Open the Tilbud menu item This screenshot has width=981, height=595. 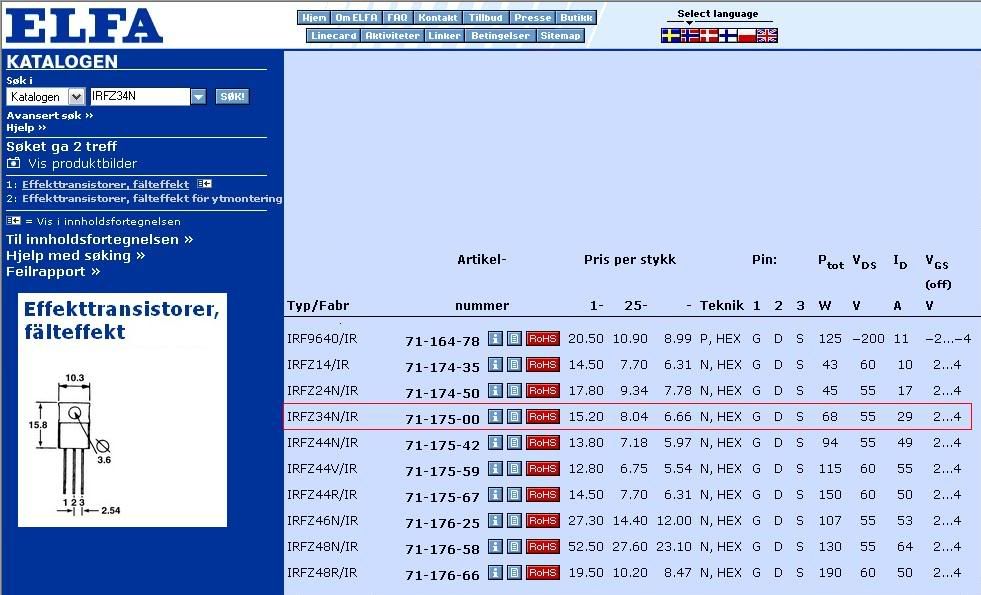(486, 18)
